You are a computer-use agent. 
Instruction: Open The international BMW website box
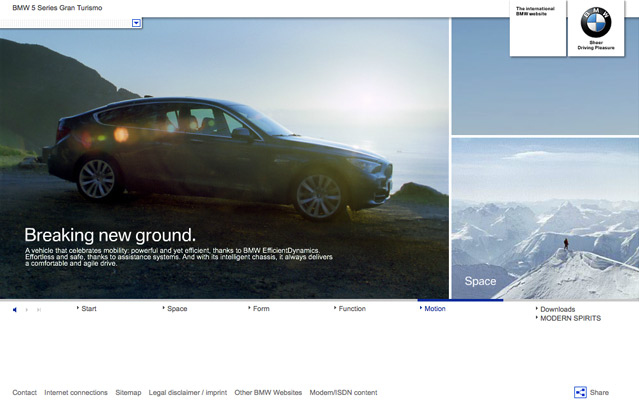pos(538,28)
